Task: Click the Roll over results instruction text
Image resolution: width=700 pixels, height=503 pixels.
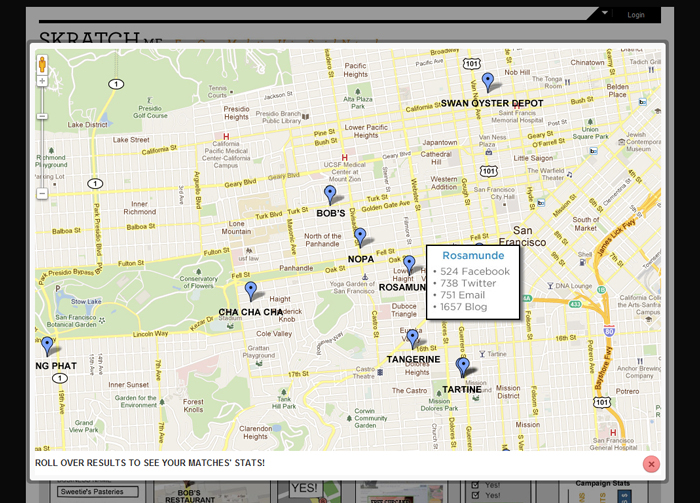Action: 150,463
